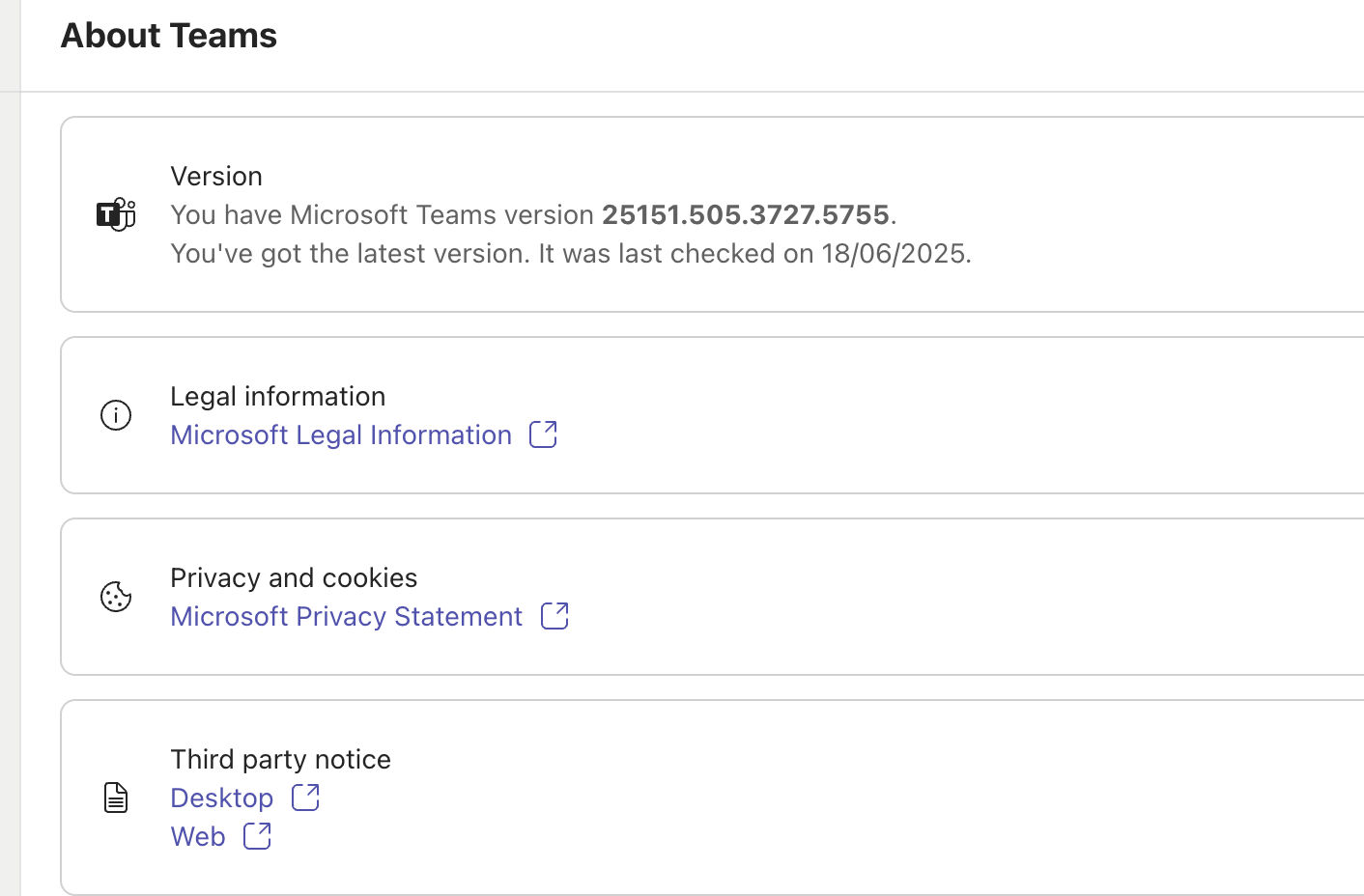Click the external link icon after Desktop
This screenshot has width=1364, height=896.
(305, 798)
